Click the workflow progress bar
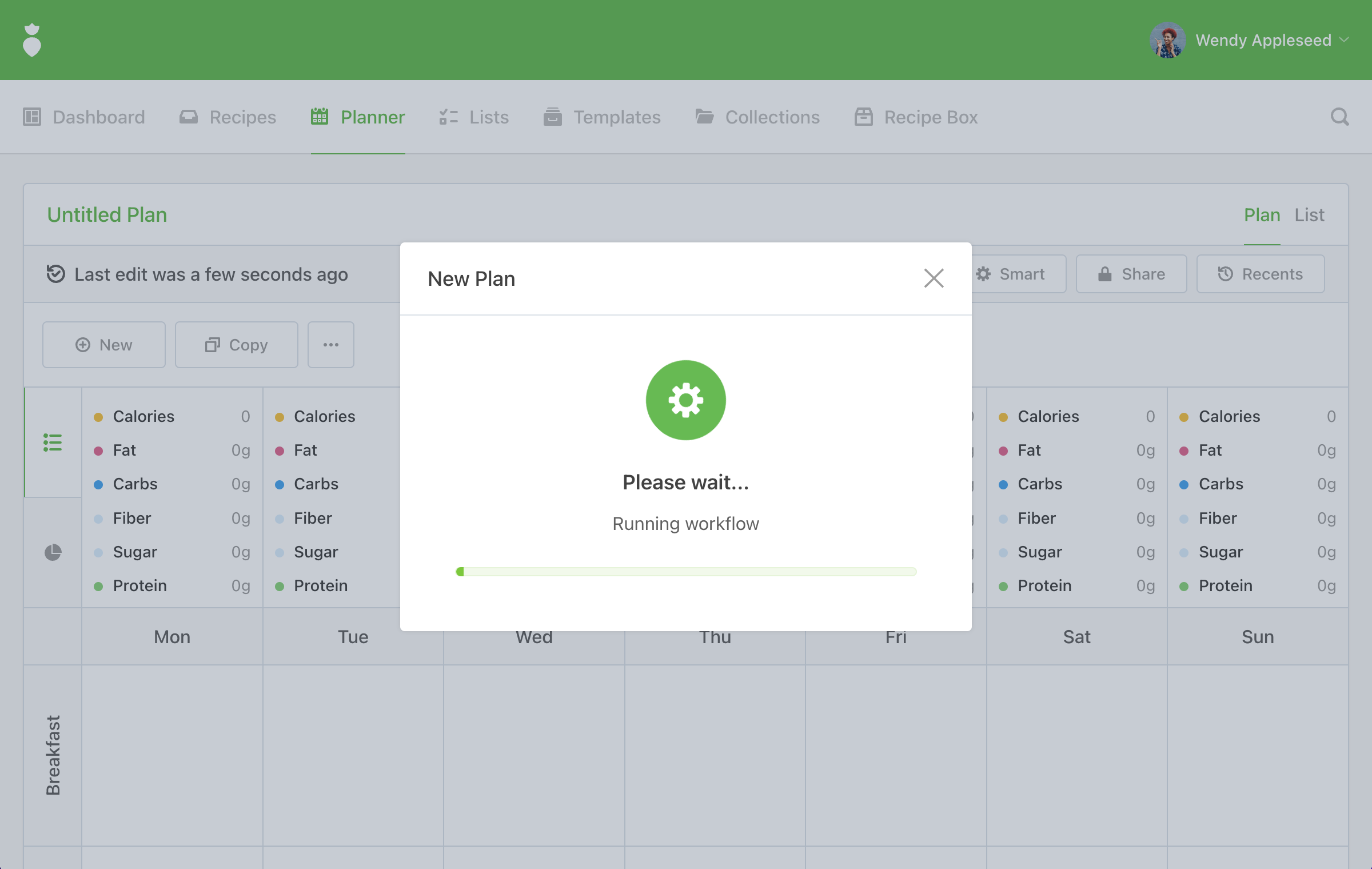1372x869 pixels. coord(685,572)
